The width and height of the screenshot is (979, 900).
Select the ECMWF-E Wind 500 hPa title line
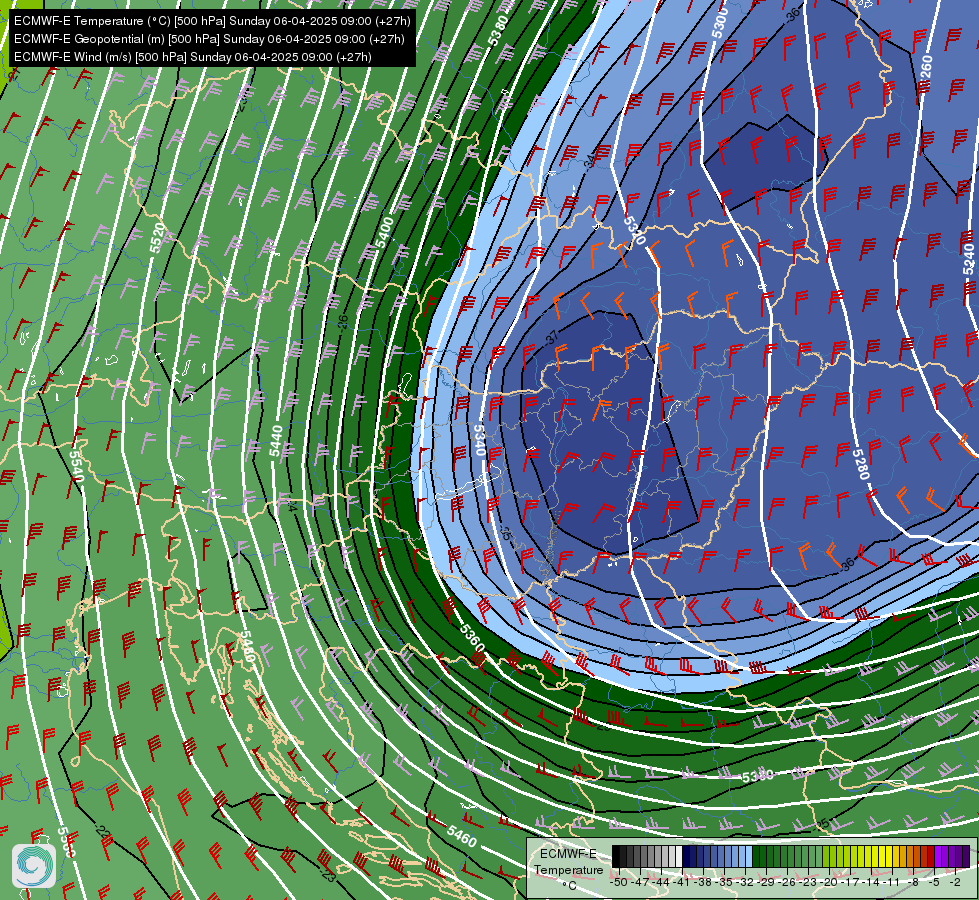193,57
